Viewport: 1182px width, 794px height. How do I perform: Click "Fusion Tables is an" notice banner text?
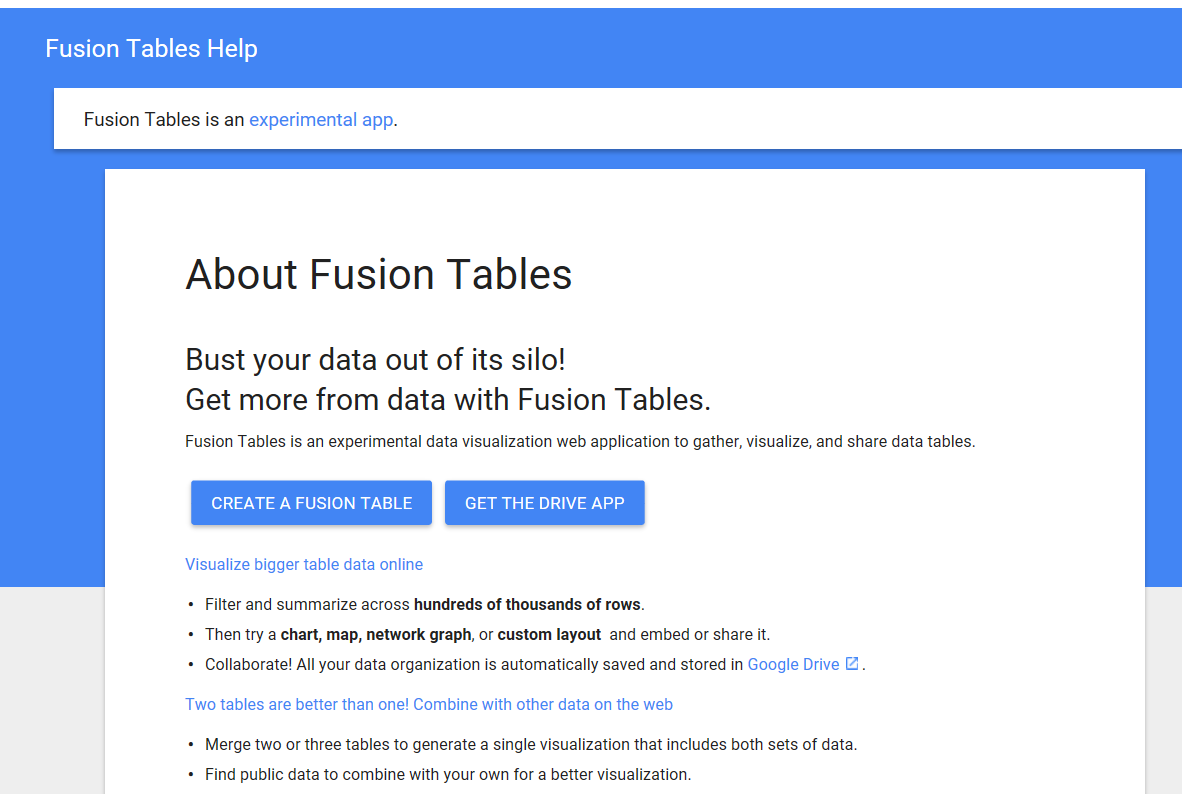pyautogui.click(x=164, y=120)
